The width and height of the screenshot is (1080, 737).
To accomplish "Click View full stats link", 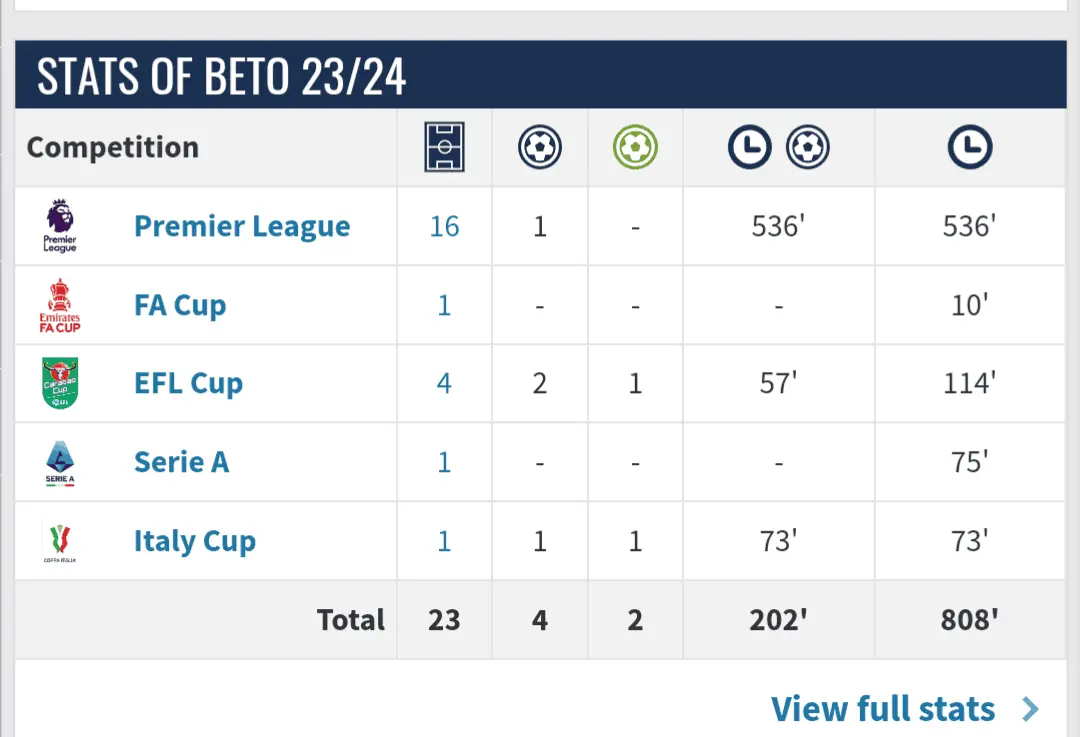I will point(883,709).
